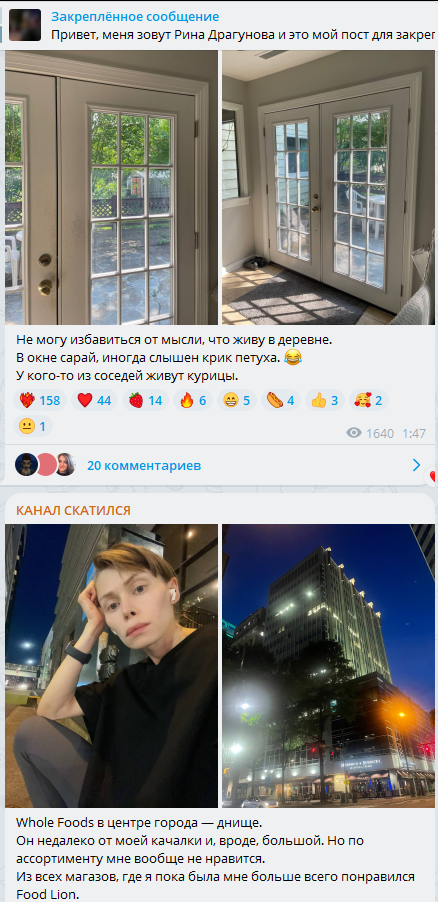Click the pinned message thumbnail image
The width and height of the screenshot is (438, 902).
[25, 25]
